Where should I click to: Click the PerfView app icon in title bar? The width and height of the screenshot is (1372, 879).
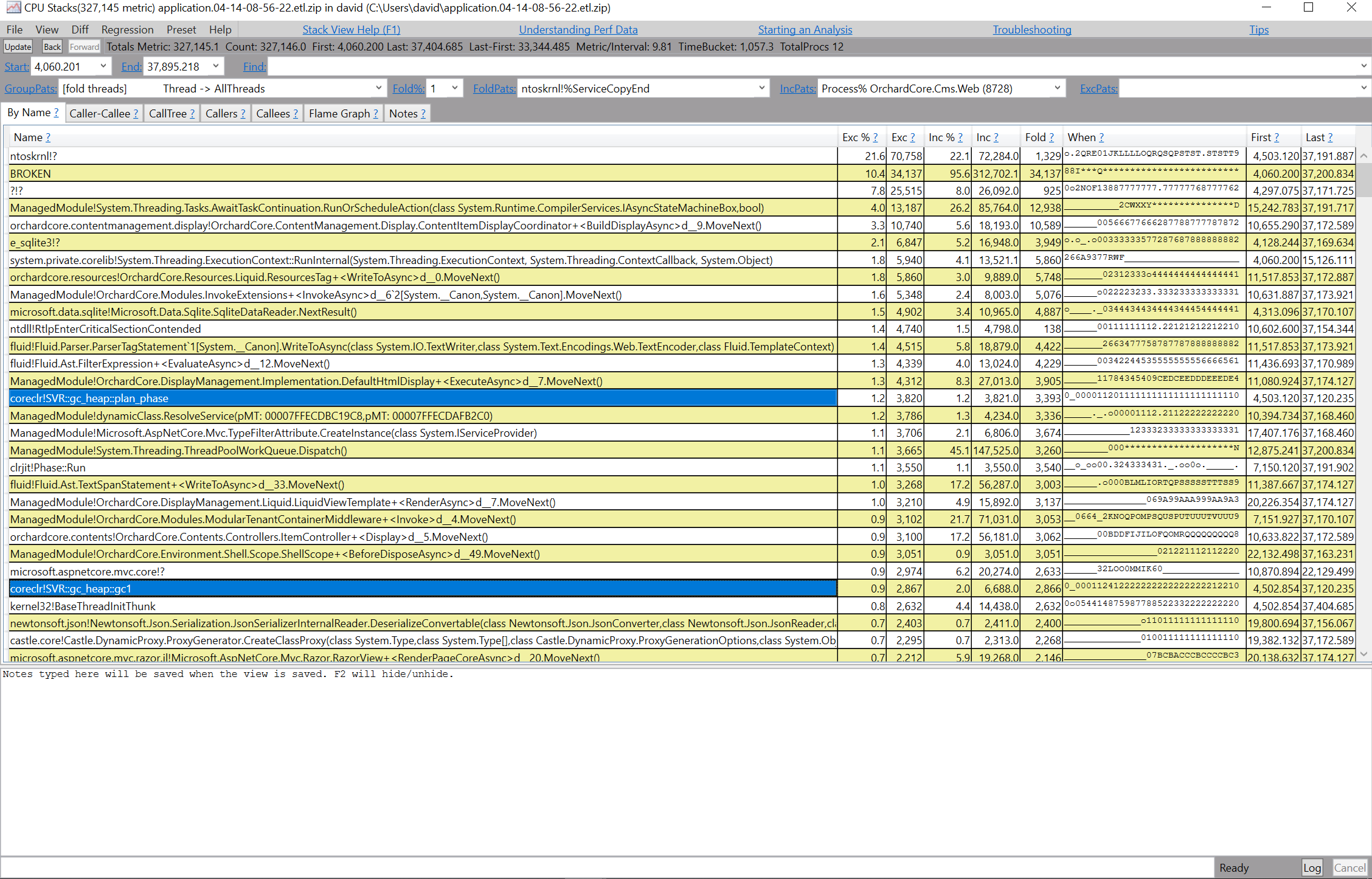[x=13, y=7]
